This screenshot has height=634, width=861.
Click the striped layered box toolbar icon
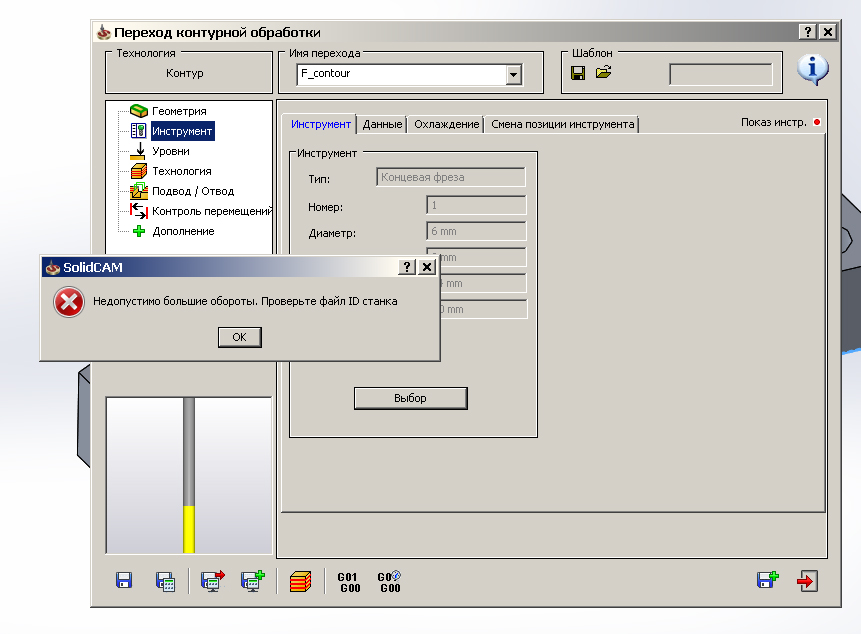(300, 581)
